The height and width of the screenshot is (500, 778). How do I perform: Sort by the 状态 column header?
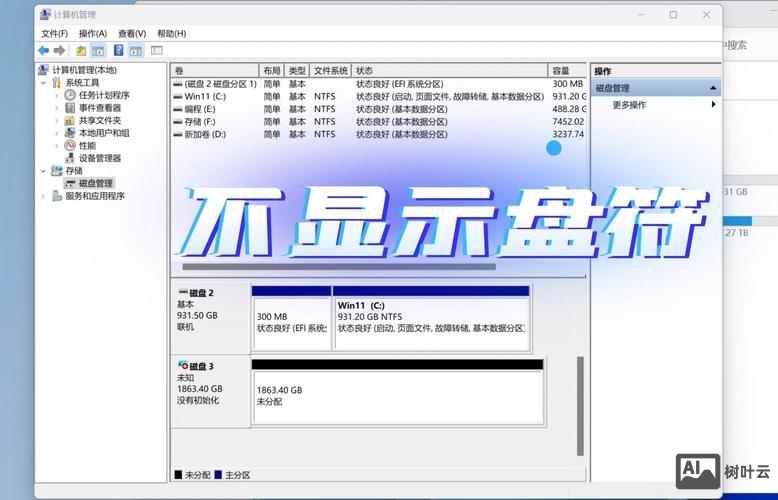pos(450,70)
